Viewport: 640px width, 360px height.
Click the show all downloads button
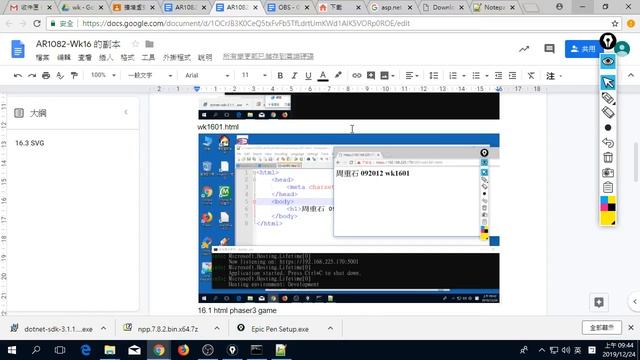tap(602, 327)
